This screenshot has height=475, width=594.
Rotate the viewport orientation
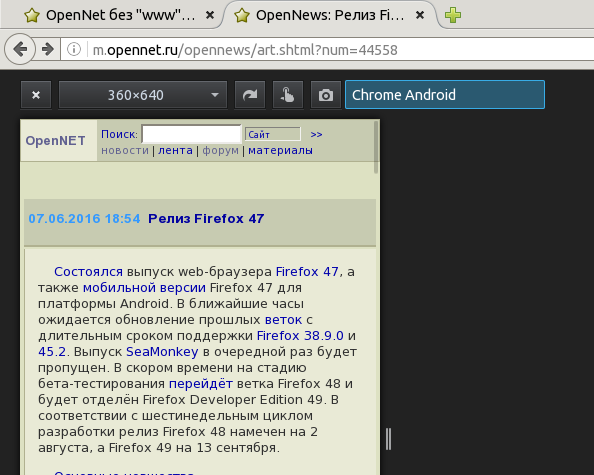(x=250, y=95)
